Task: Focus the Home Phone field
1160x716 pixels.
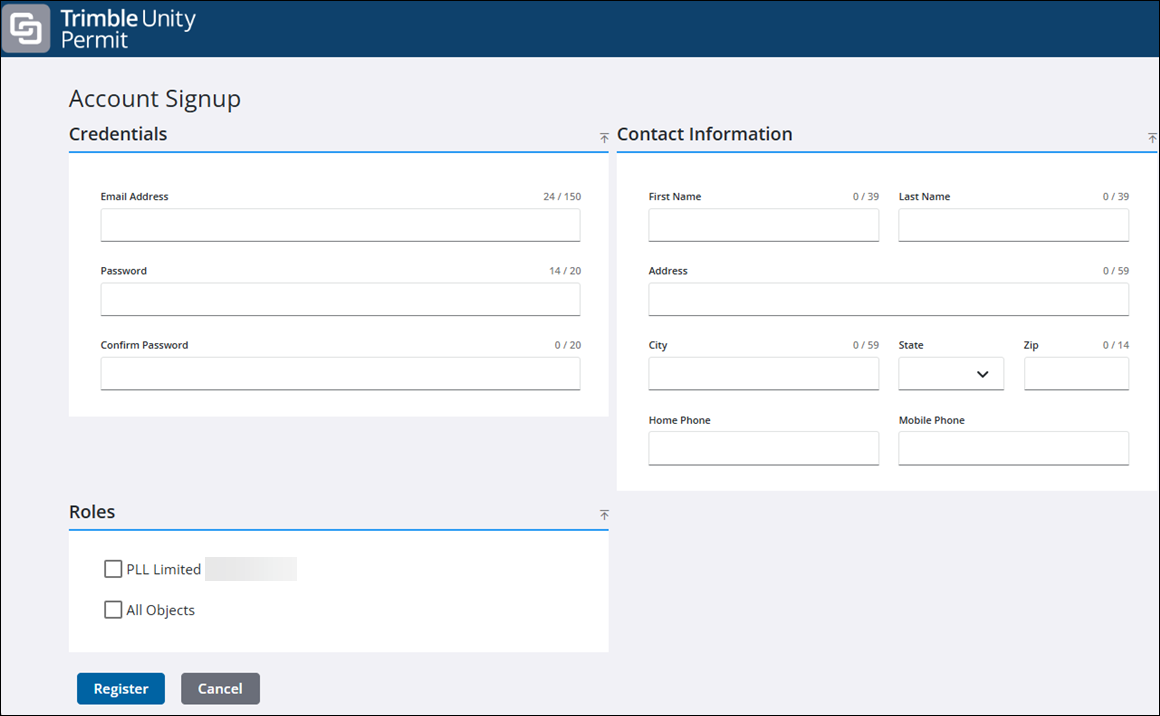Action: pyautogui.click(x=763, y=448)
